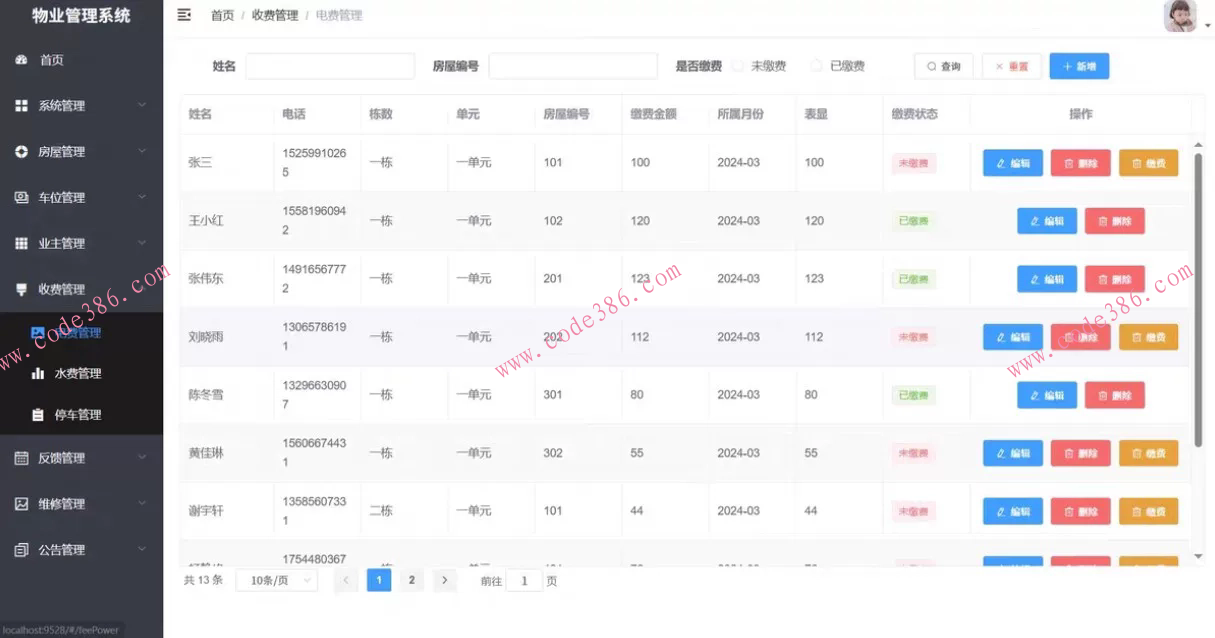Screen dimensions: 1215x638
Task: Select the 未缴费 radio button filter
Action: click(738, 66)
